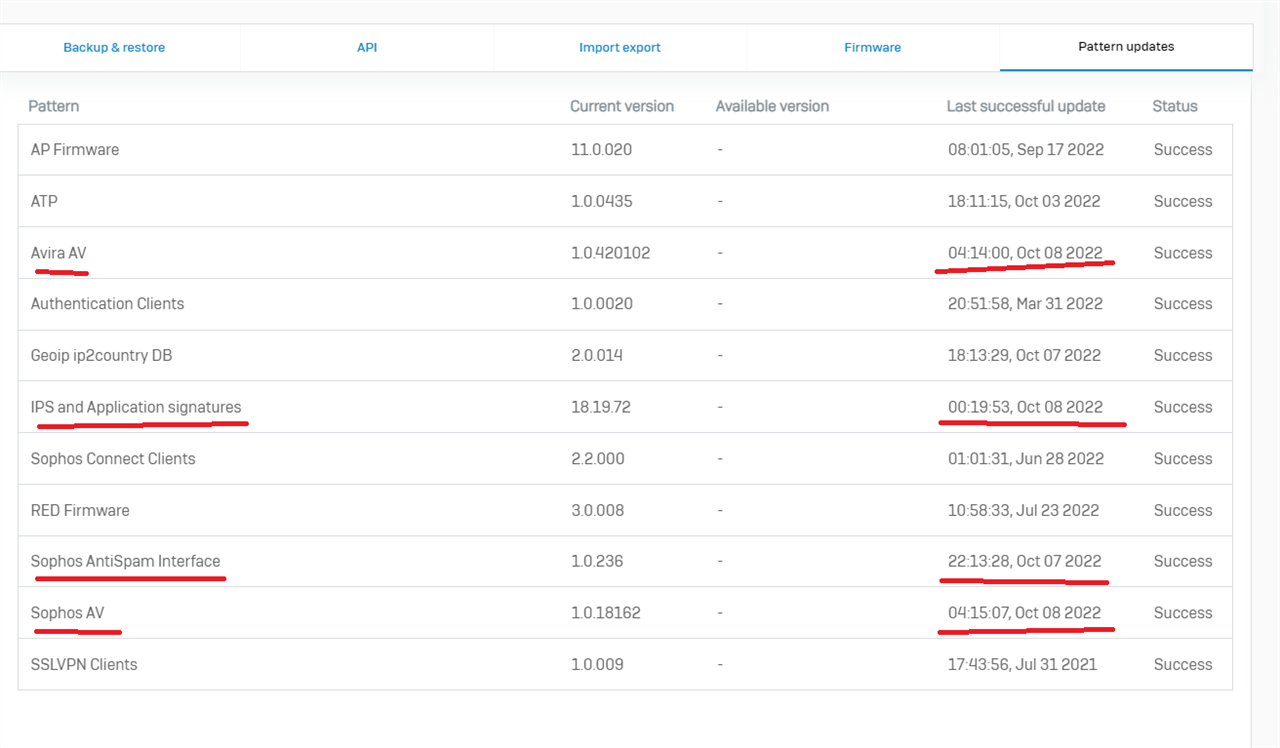Click IPS signatures version 18.19.72
This screenshot has height=748, width=1280.
point(601,407)
